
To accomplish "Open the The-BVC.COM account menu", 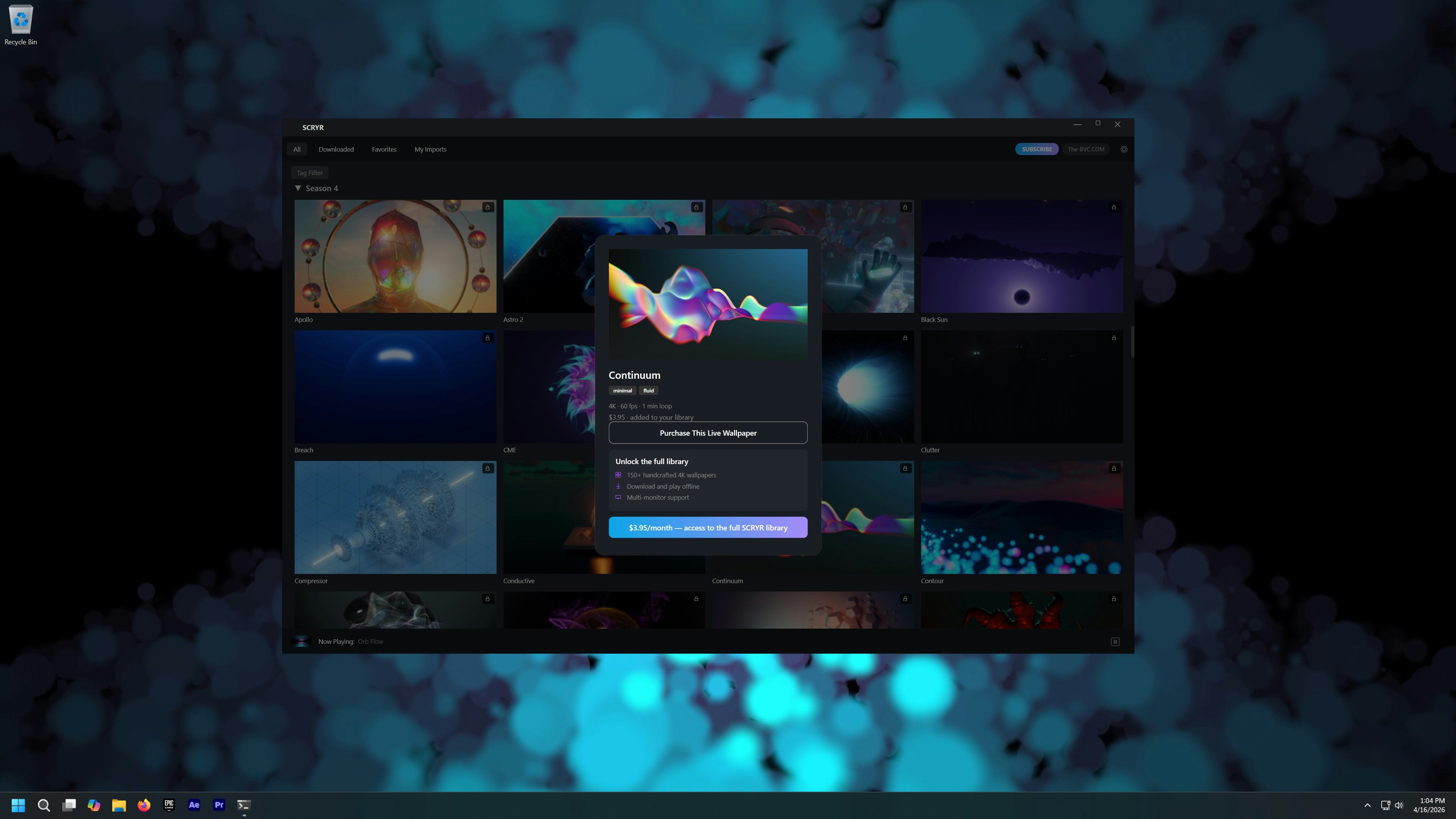I will pyautogui.click(x=1086, y=149).
